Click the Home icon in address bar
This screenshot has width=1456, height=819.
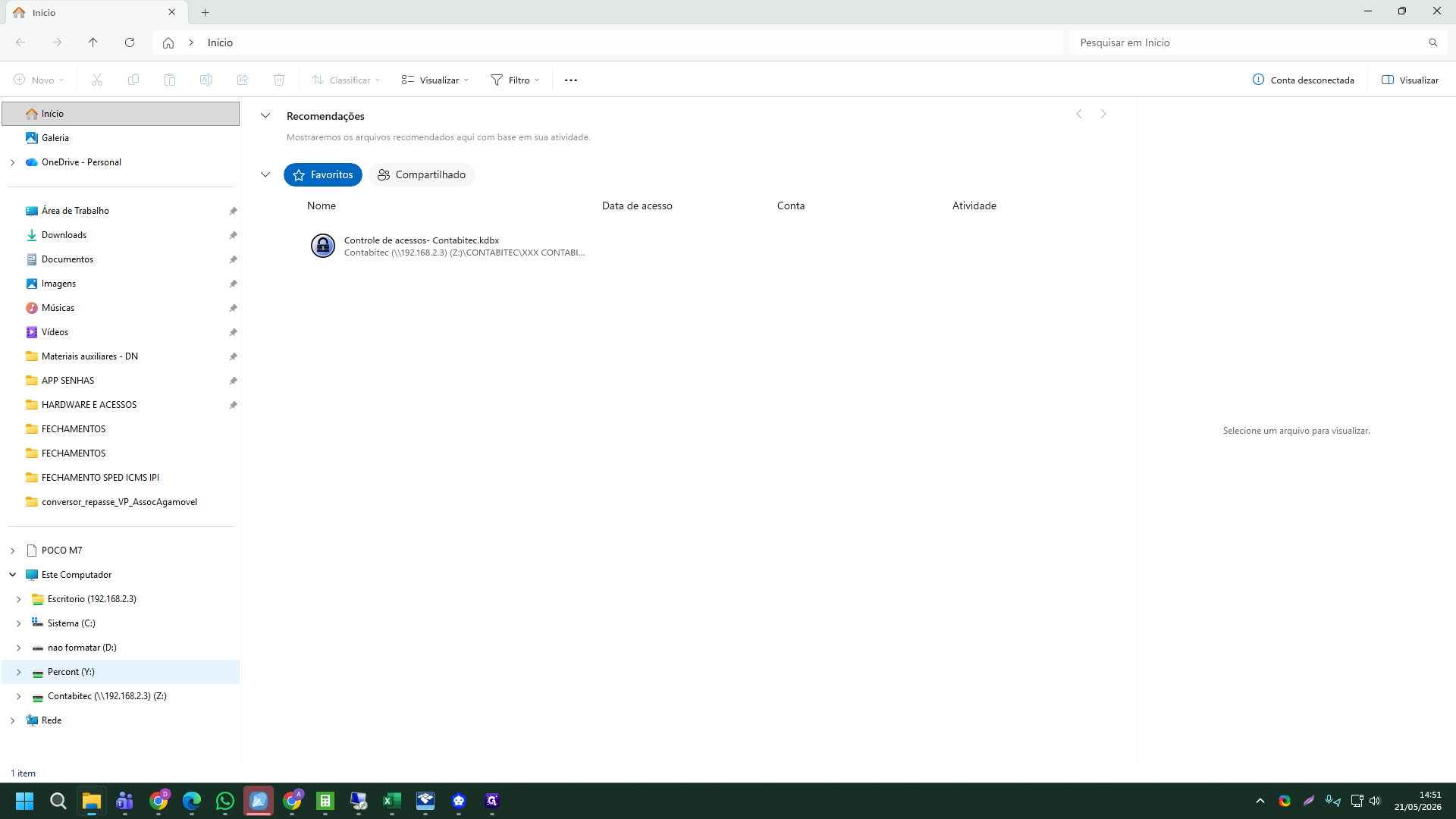[168, 42]
